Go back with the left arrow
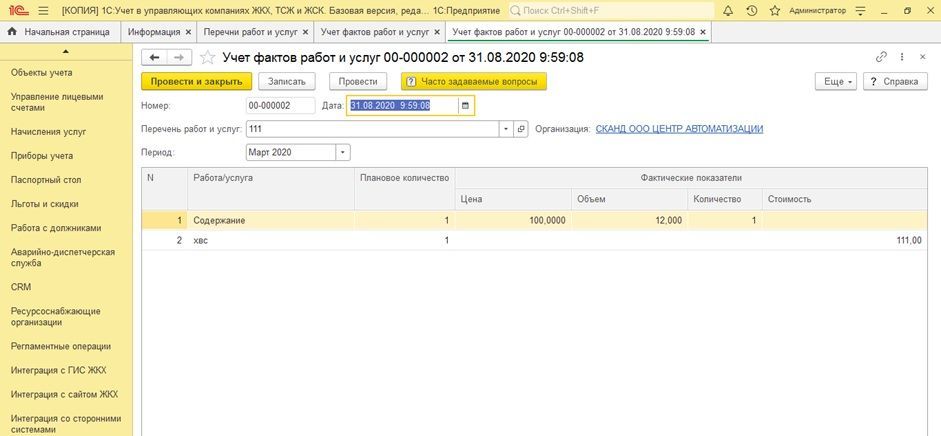The width and height of the screenshot is (941, 436). pos(154,58)
